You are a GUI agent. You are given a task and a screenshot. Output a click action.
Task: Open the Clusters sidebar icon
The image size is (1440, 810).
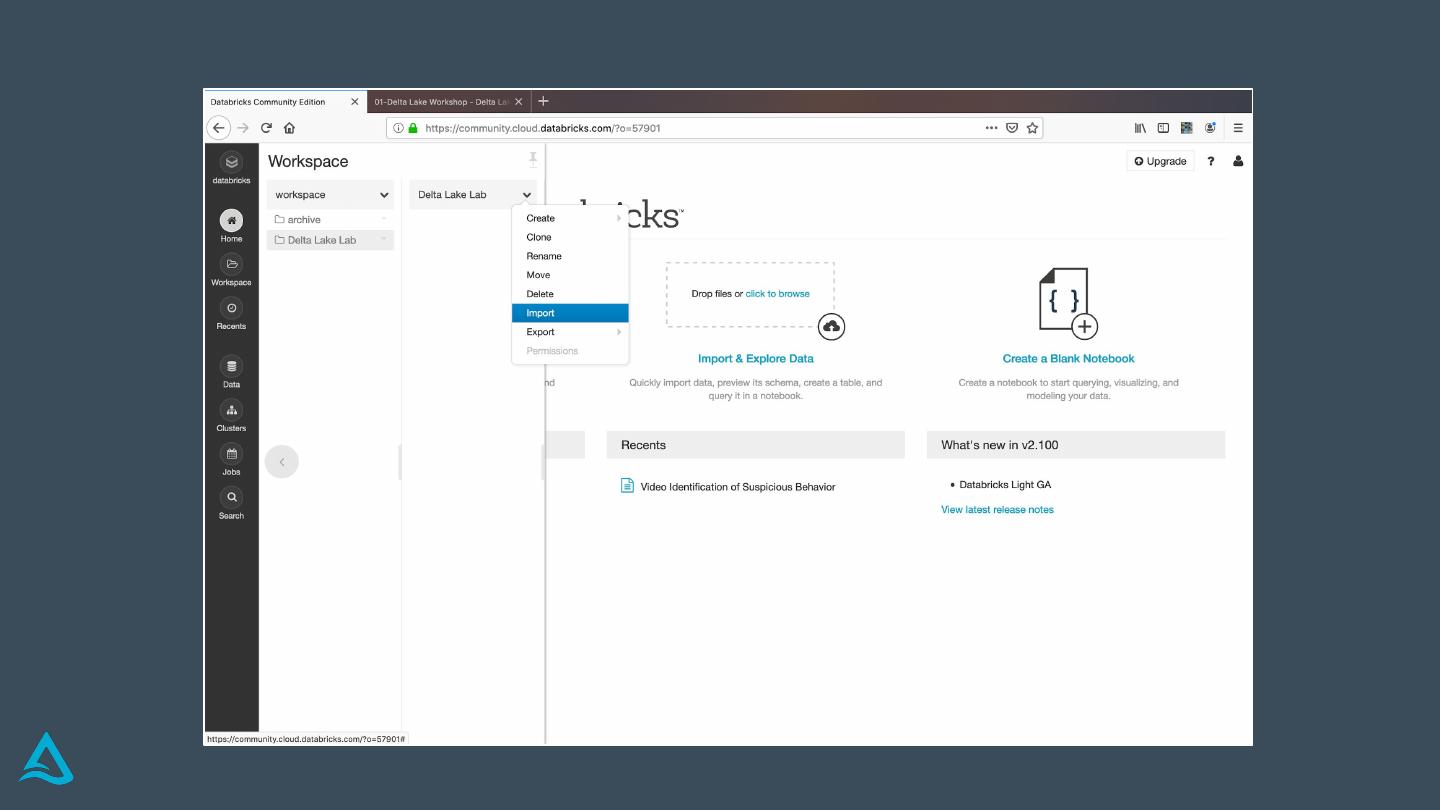(231, 411)
